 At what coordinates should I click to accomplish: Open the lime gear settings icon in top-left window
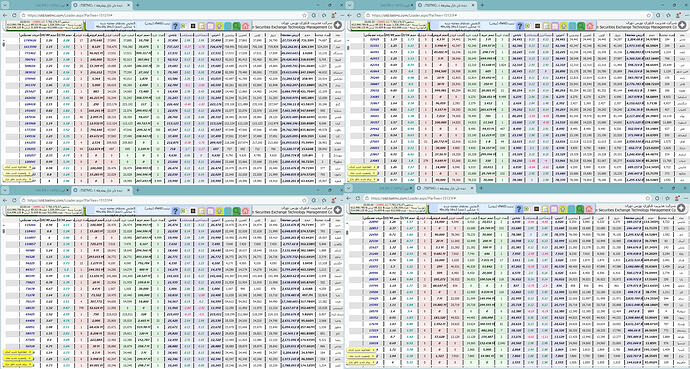(219, 26)
